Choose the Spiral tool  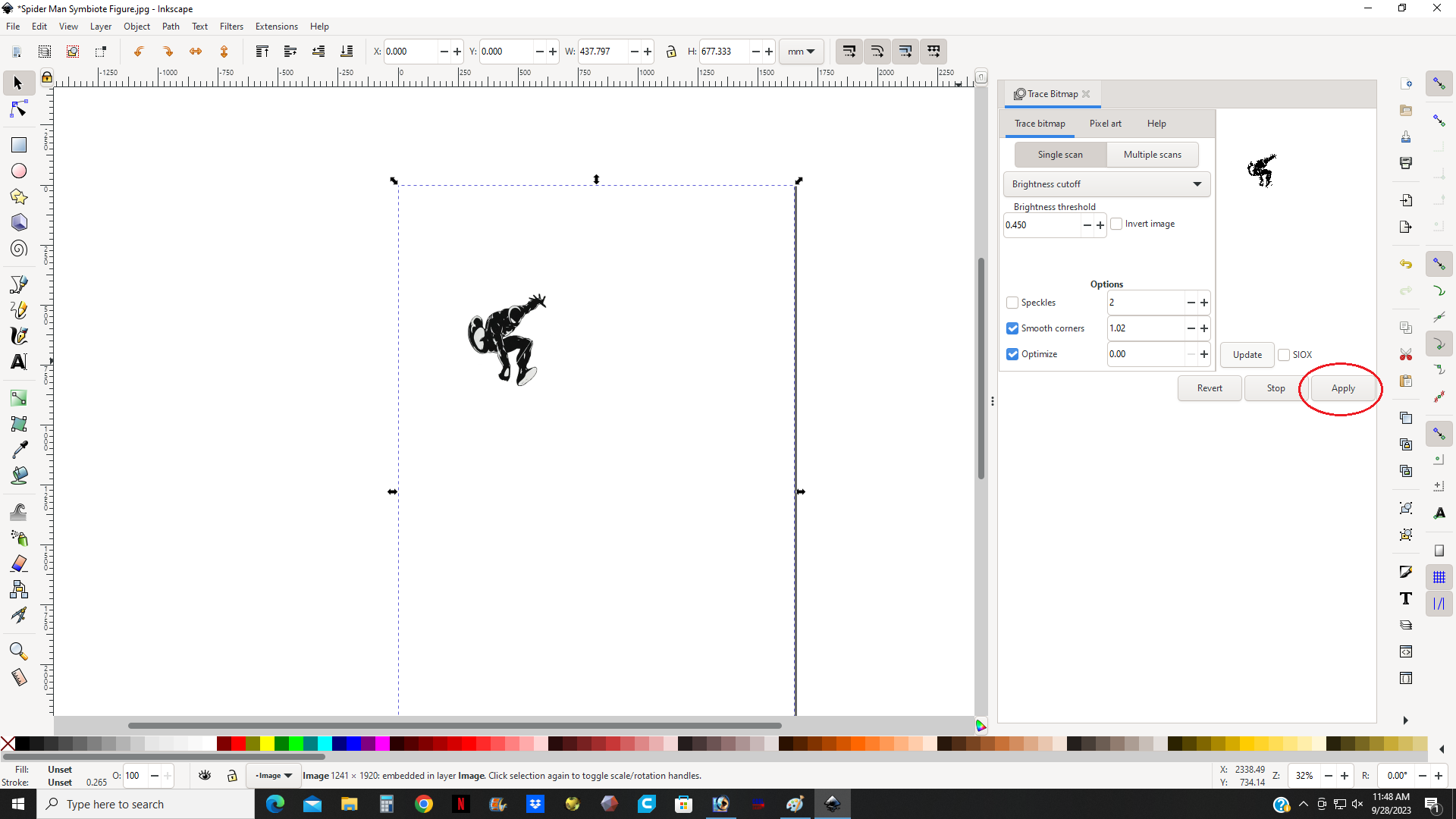(19, 249)
